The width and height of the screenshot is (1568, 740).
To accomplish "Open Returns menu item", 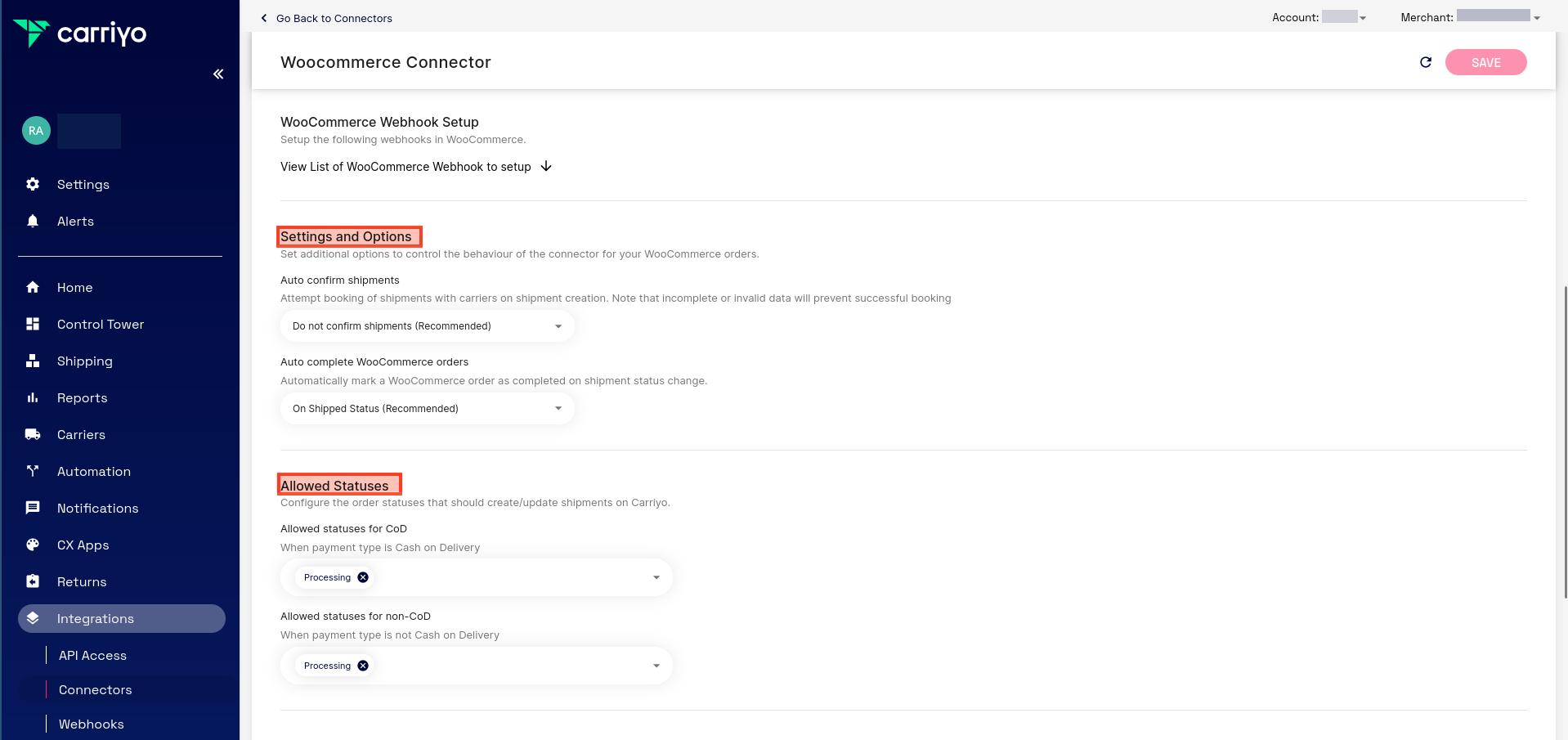I will [82, 582].
